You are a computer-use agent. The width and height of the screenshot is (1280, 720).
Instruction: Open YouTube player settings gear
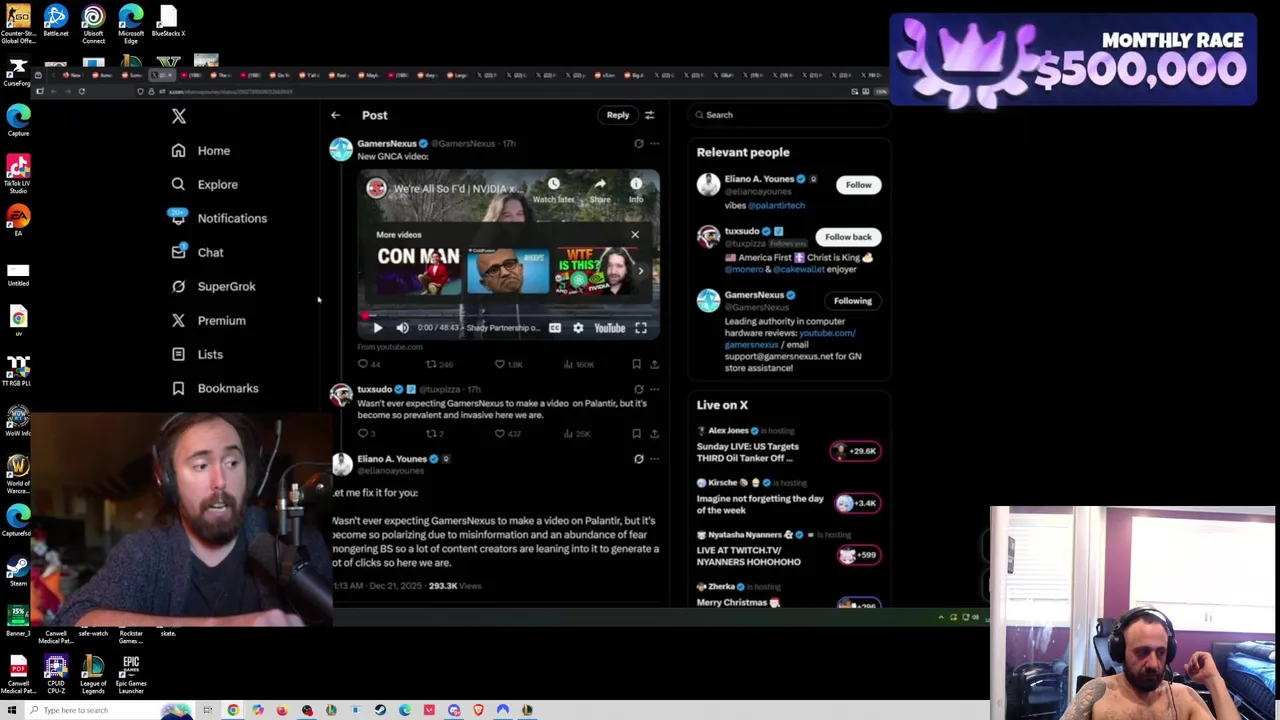(x=578, y=328)
